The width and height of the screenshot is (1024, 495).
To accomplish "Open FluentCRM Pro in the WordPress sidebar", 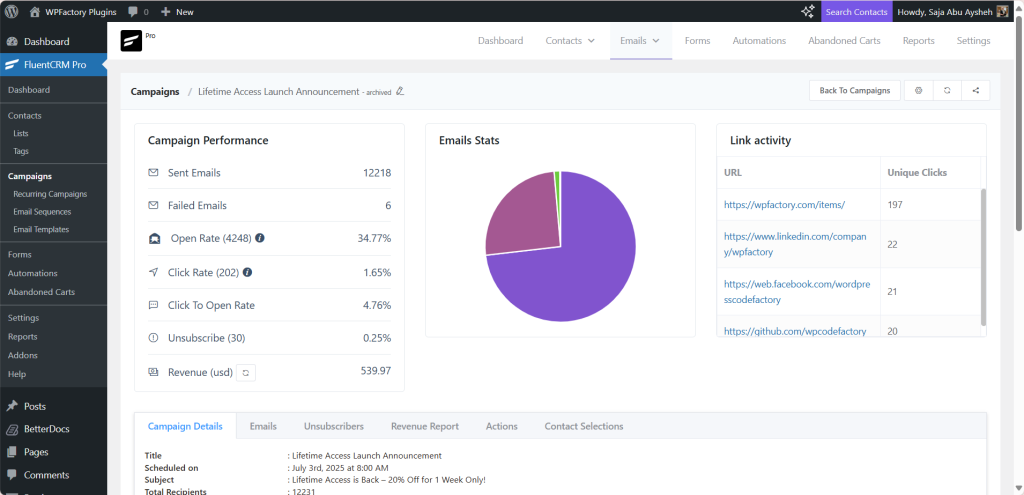I will (54, 65).
